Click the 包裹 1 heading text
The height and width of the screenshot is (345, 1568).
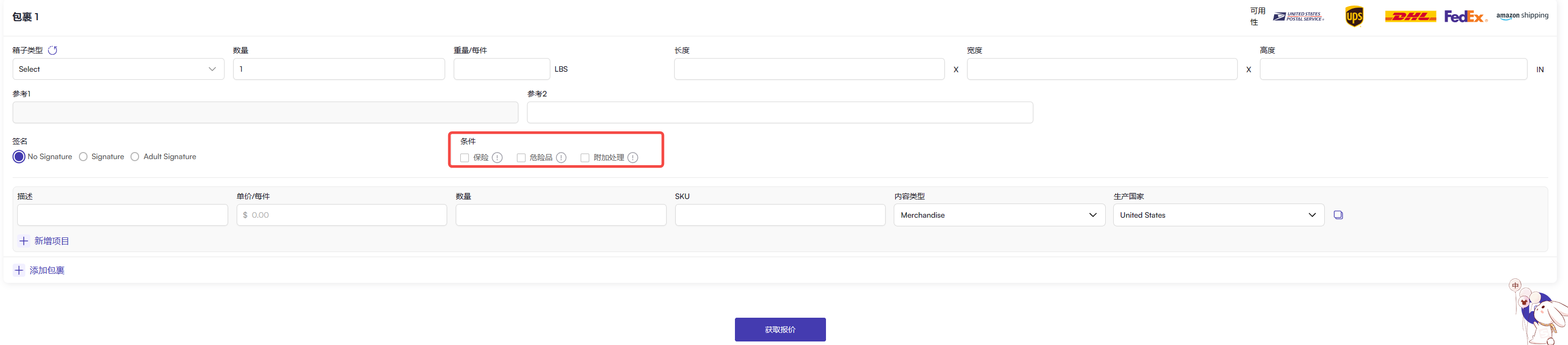26,17
